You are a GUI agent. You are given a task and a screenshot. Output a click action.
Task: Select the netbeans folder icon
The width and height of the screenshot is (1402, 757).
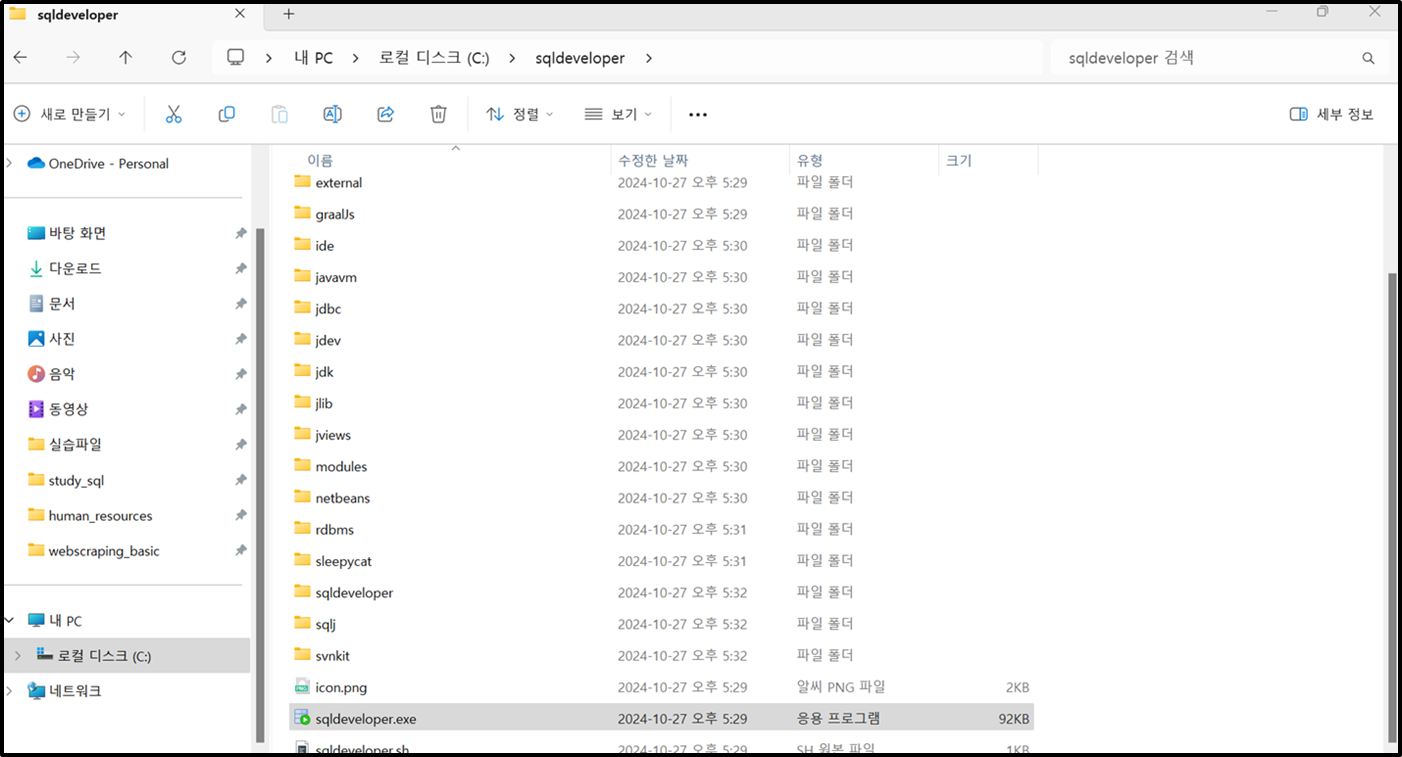click(302, 497)
